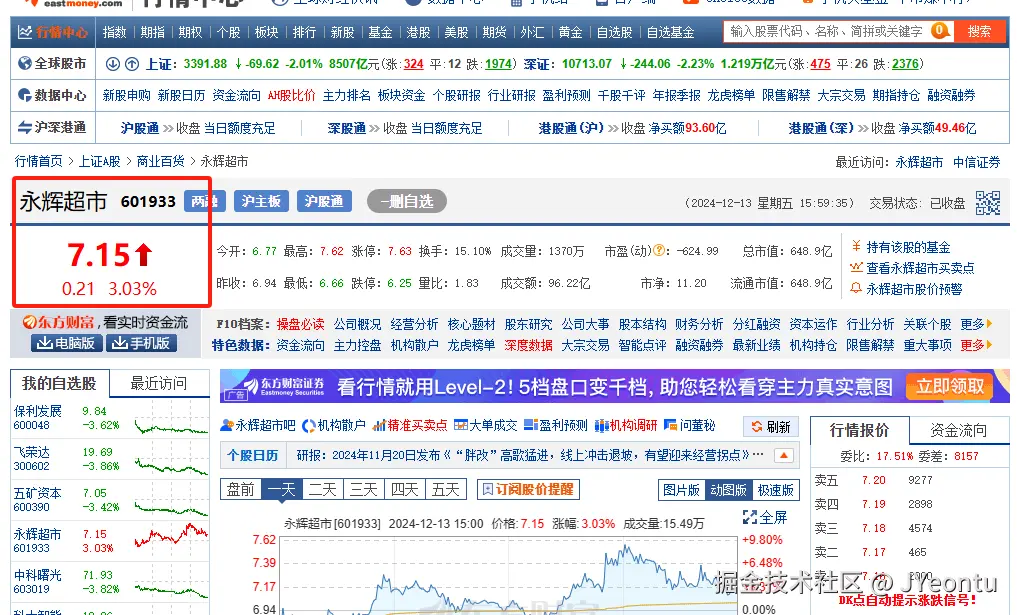1017x615 pixels.
Task: Click the up arrow icon beside 上证
Action: pos(132,64)
